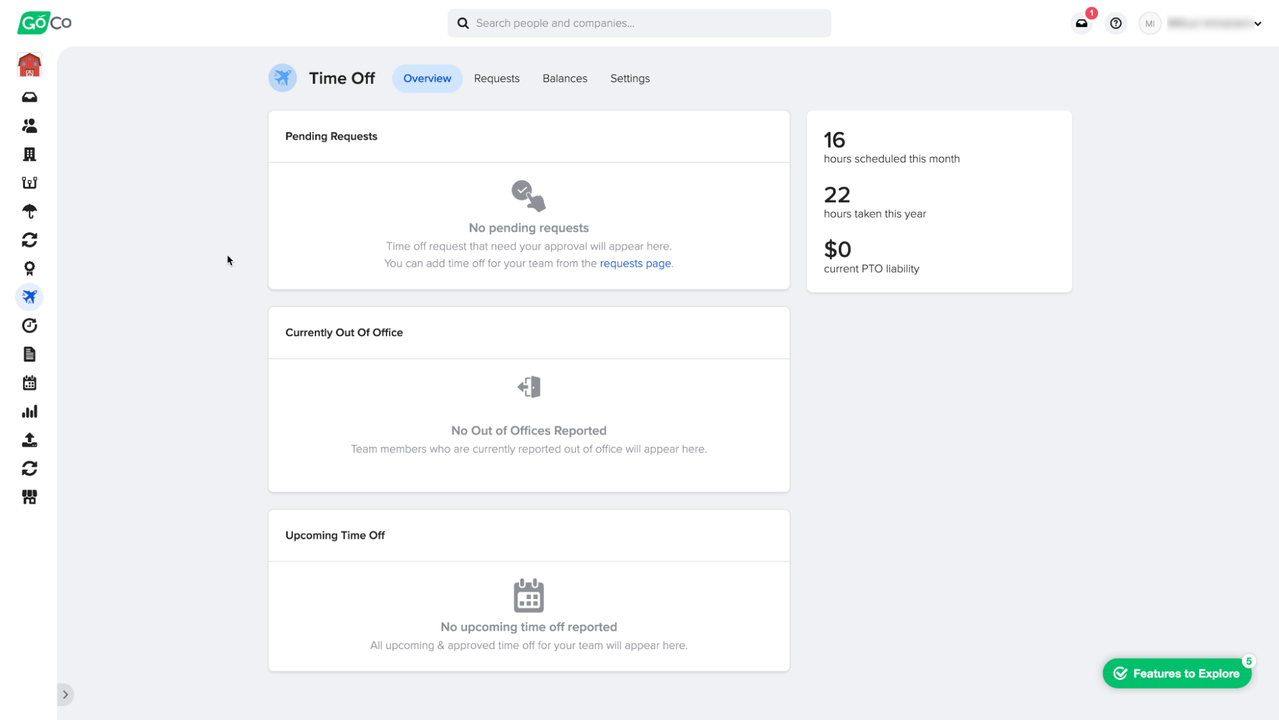Viewport: 1279px width, 720px height.
Task: Expand the user account dropdown menu
Action: (1213, 23)
